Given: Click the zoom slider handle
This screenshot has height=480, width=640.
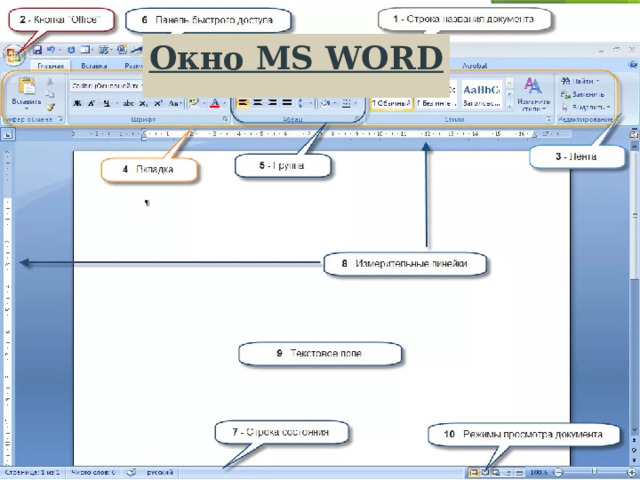Looking at the screenshot, I should (x=595, y=472).
